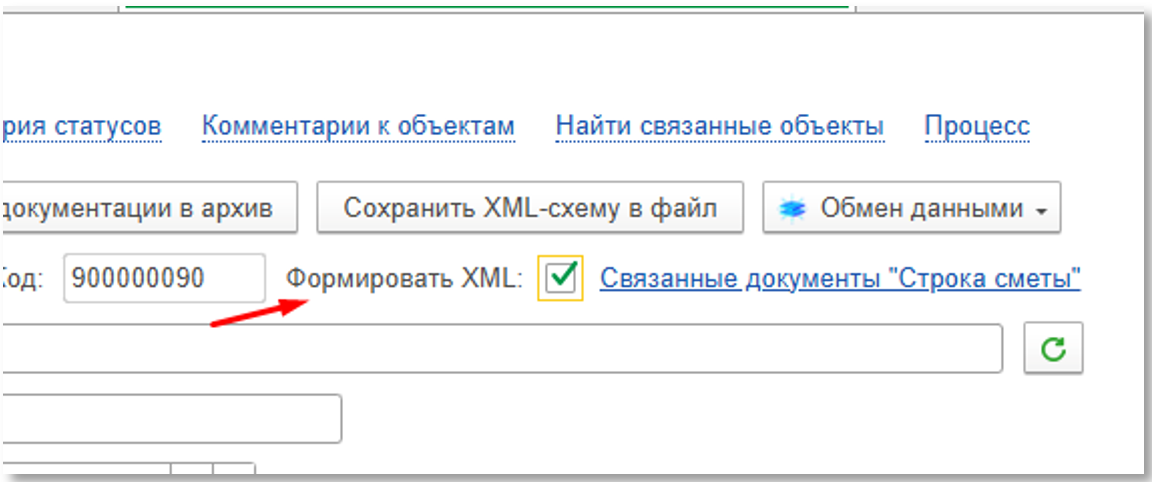Click the Код field with 900000090
1152x482 pixels.
point(164,278)
